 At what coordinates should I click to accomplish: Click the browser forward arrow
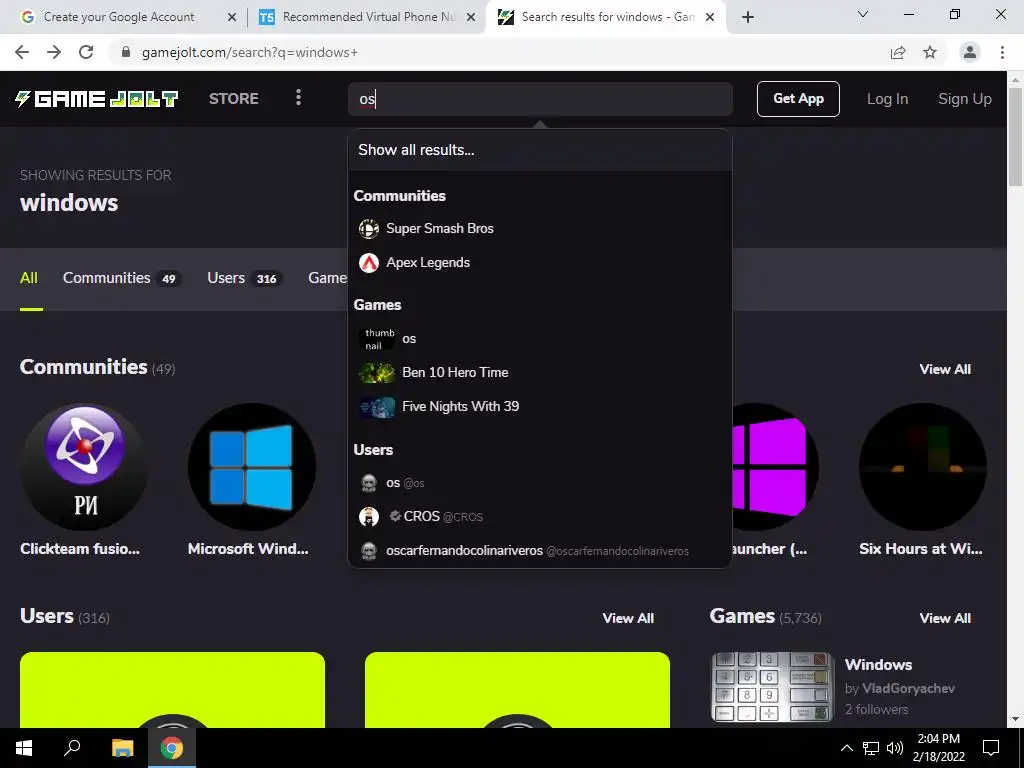click(54, 52)
